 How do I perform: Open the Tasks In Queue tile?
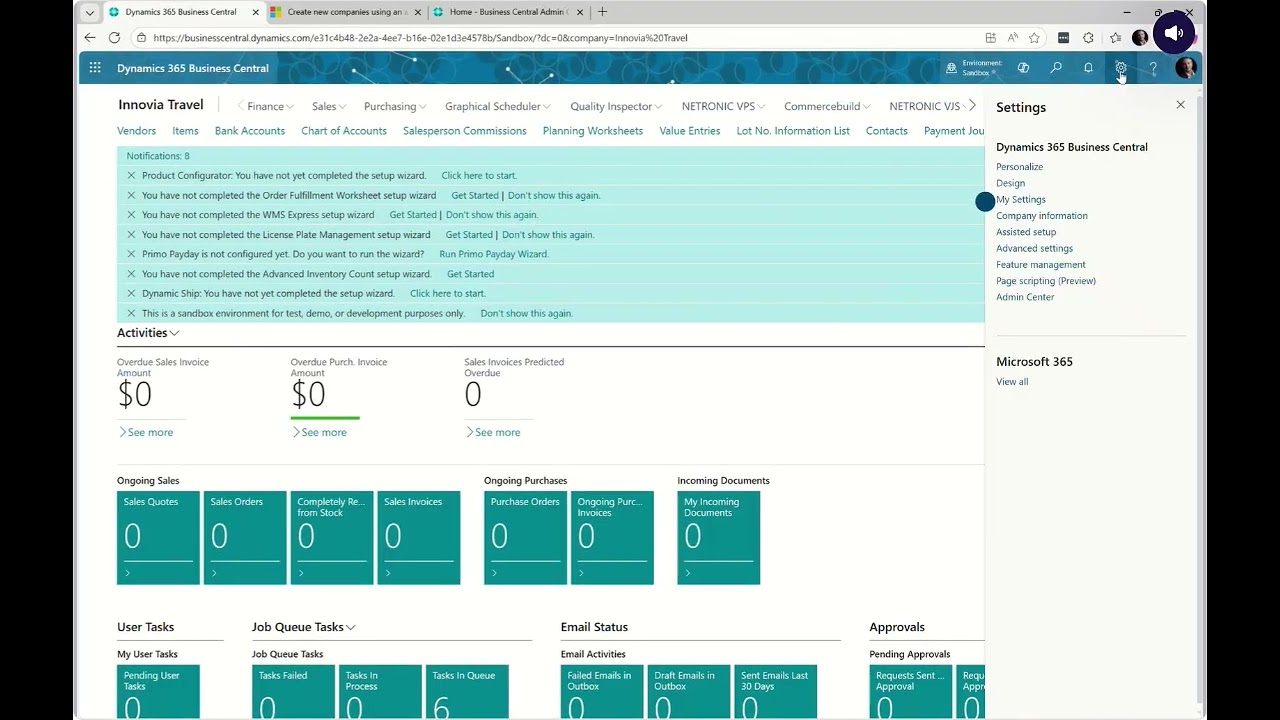pyautogui.click(x=467, y=692)
